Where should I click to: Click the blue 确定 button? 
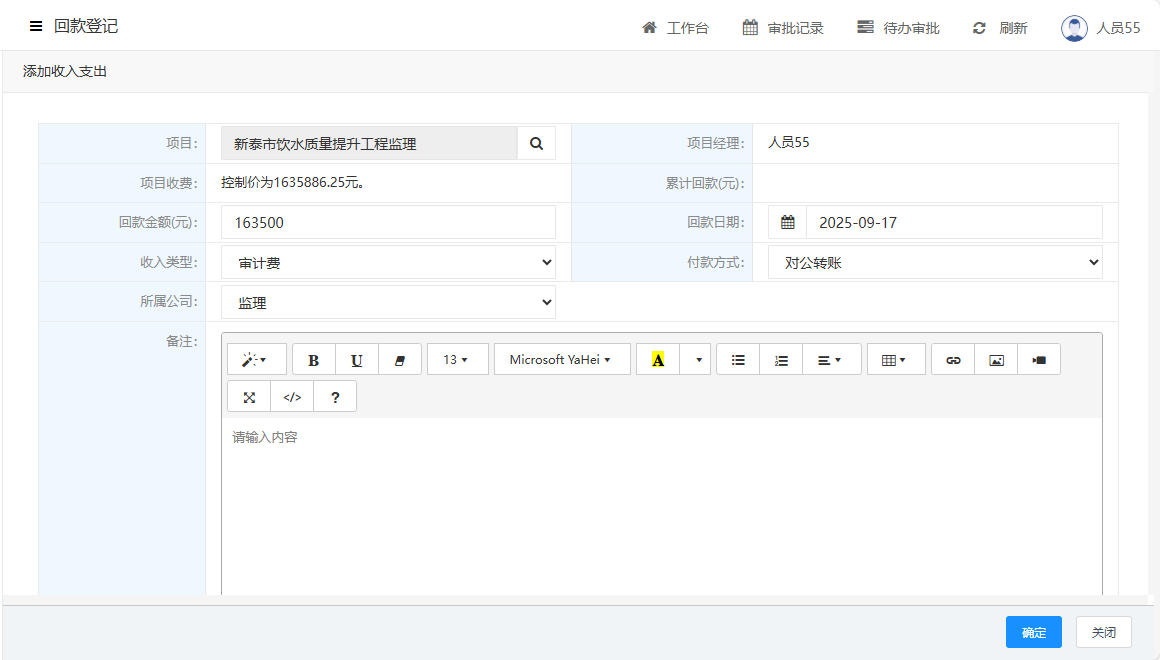[x=1033, y=632]
